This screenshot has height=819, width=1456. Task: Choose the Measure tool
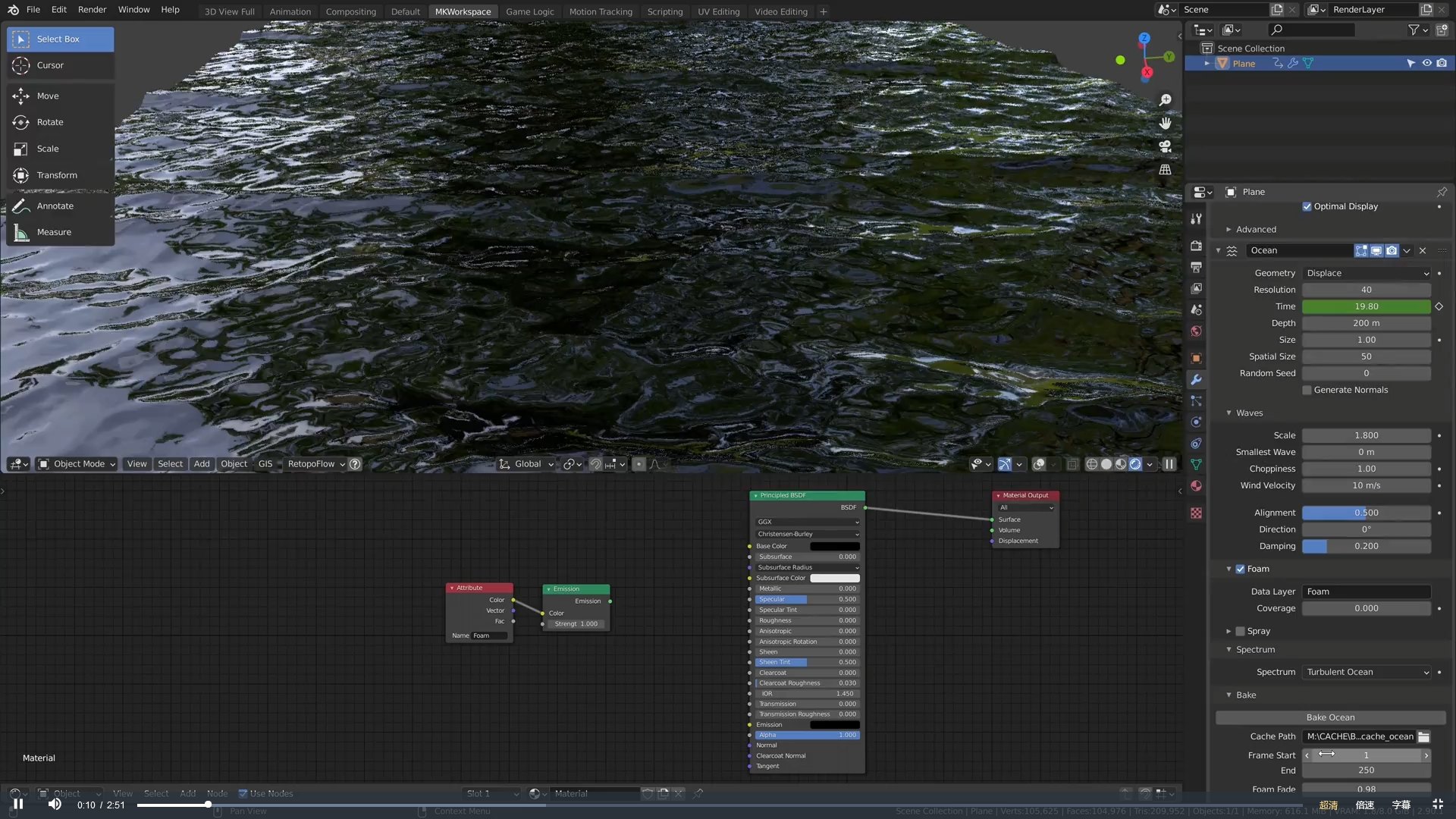pyautogui.click(x=61, y=232)
